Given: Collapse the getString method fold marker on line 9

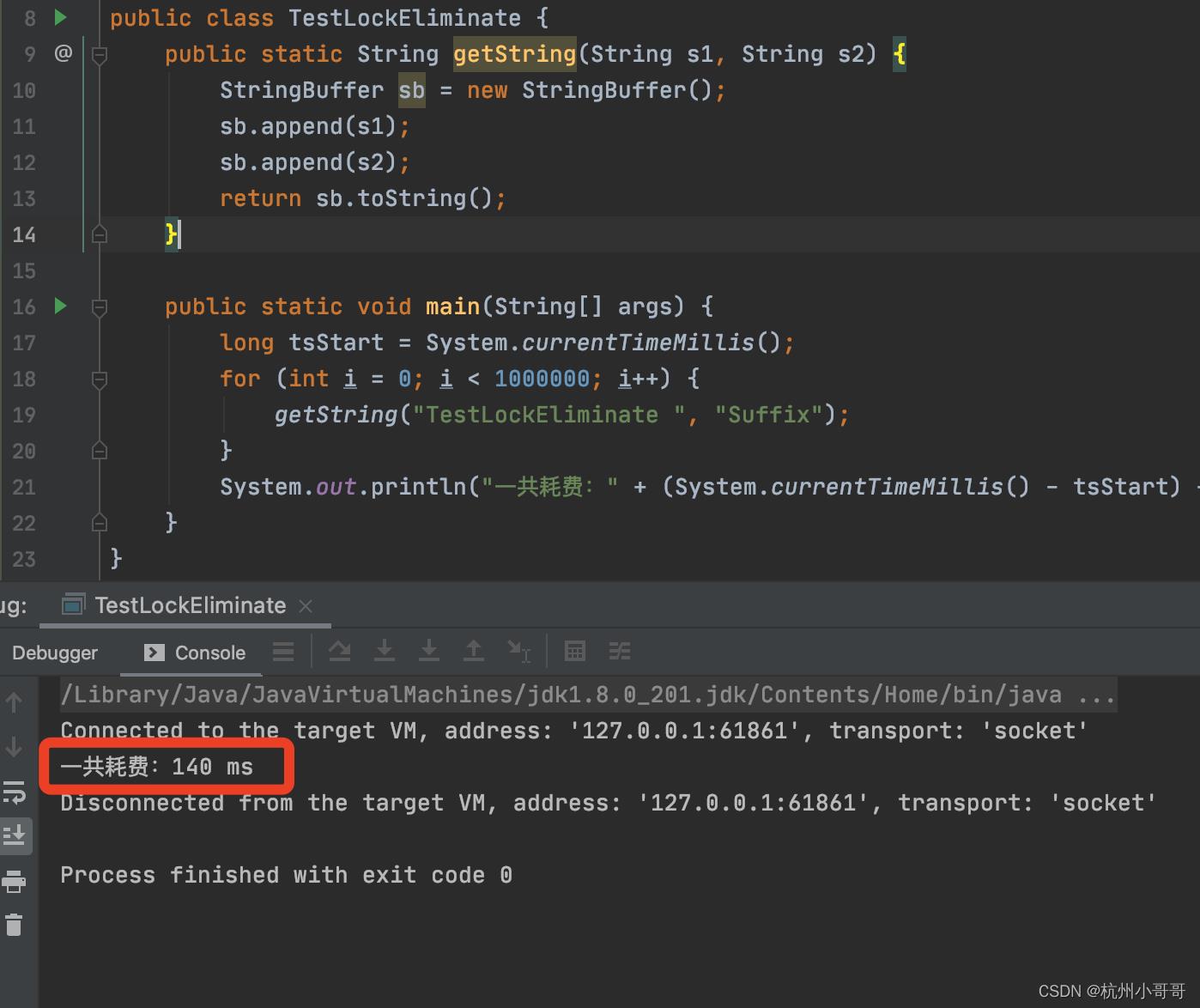Looking at the screenshot, I should [x=100, y=56].
